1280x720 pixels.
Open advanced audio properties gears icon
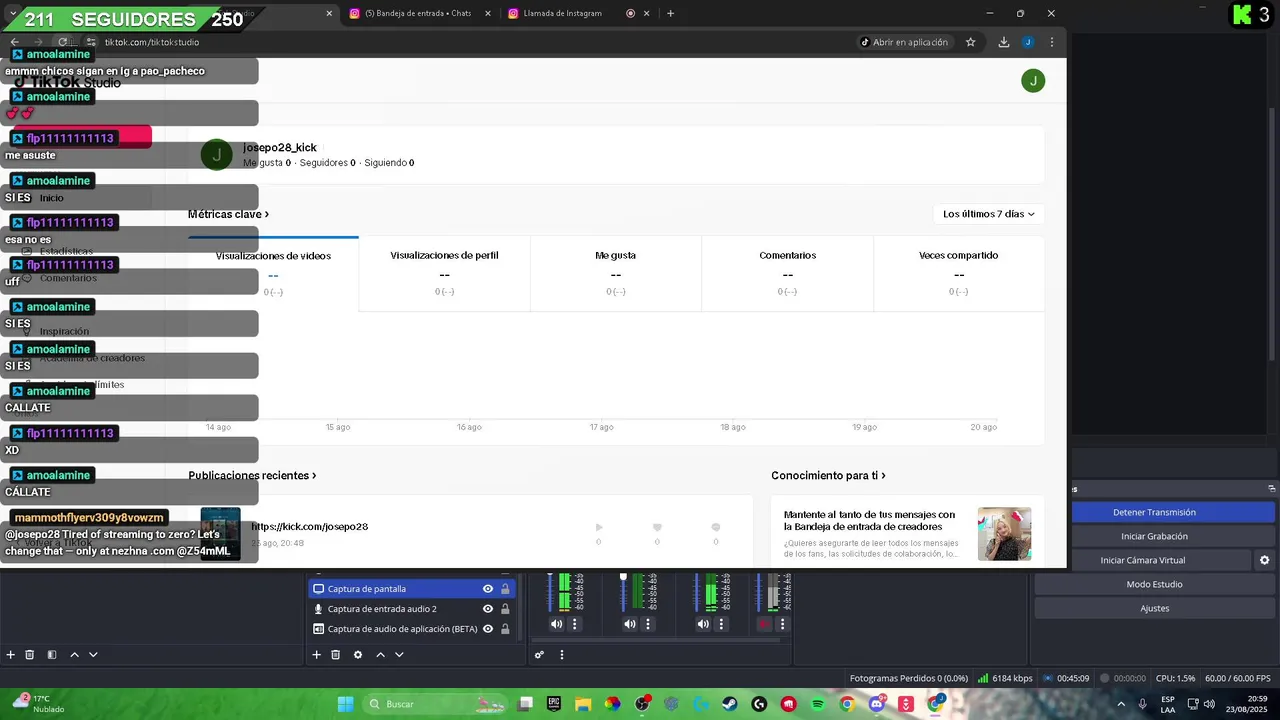click(539, 655)
